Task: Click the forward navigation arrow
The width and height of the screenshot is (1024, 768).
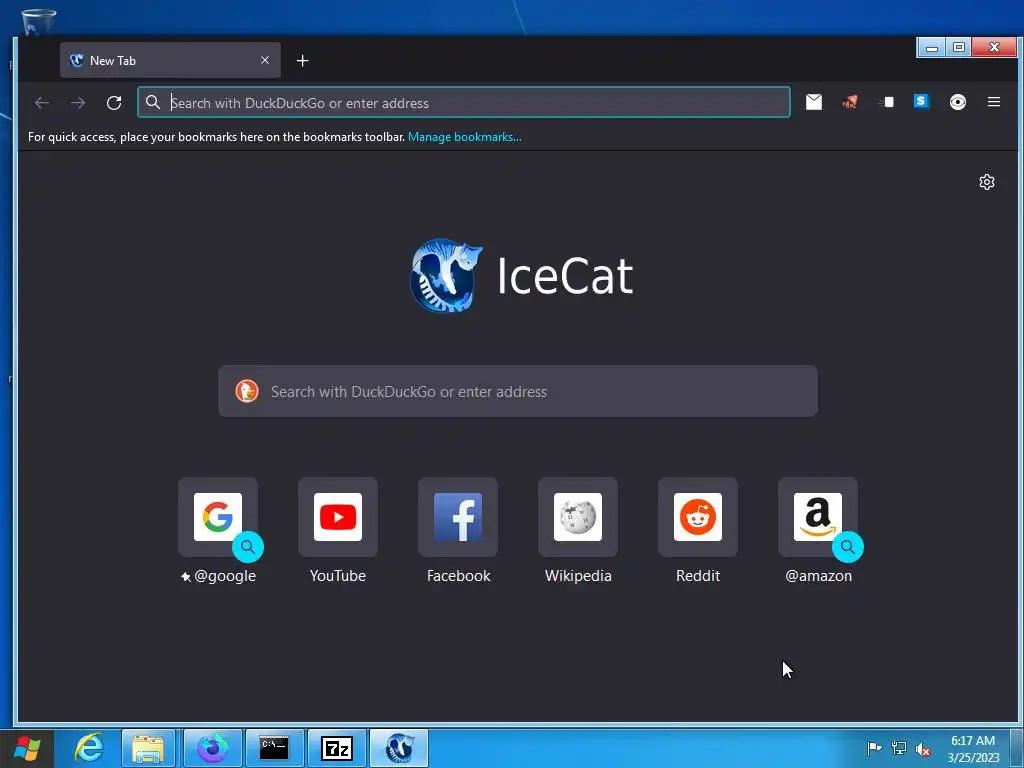Action: pos(78,103)
